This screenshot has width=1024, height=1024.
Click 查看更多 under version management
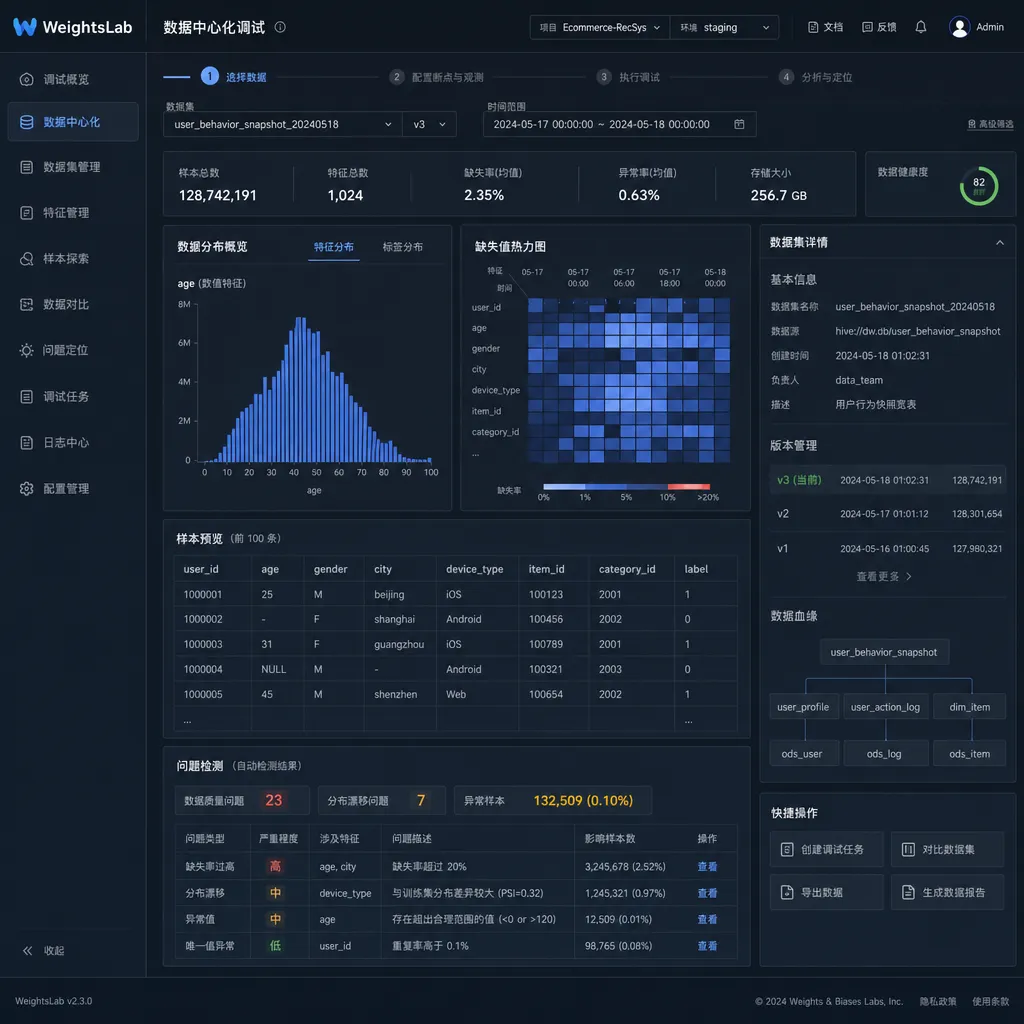click(884, 576)
